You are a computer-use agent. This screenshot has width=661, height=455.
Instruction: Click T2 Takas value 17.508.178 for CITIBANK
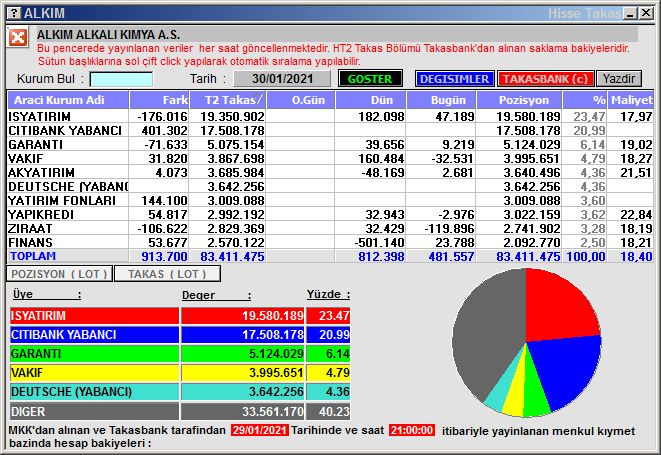(x=232, y=131)
